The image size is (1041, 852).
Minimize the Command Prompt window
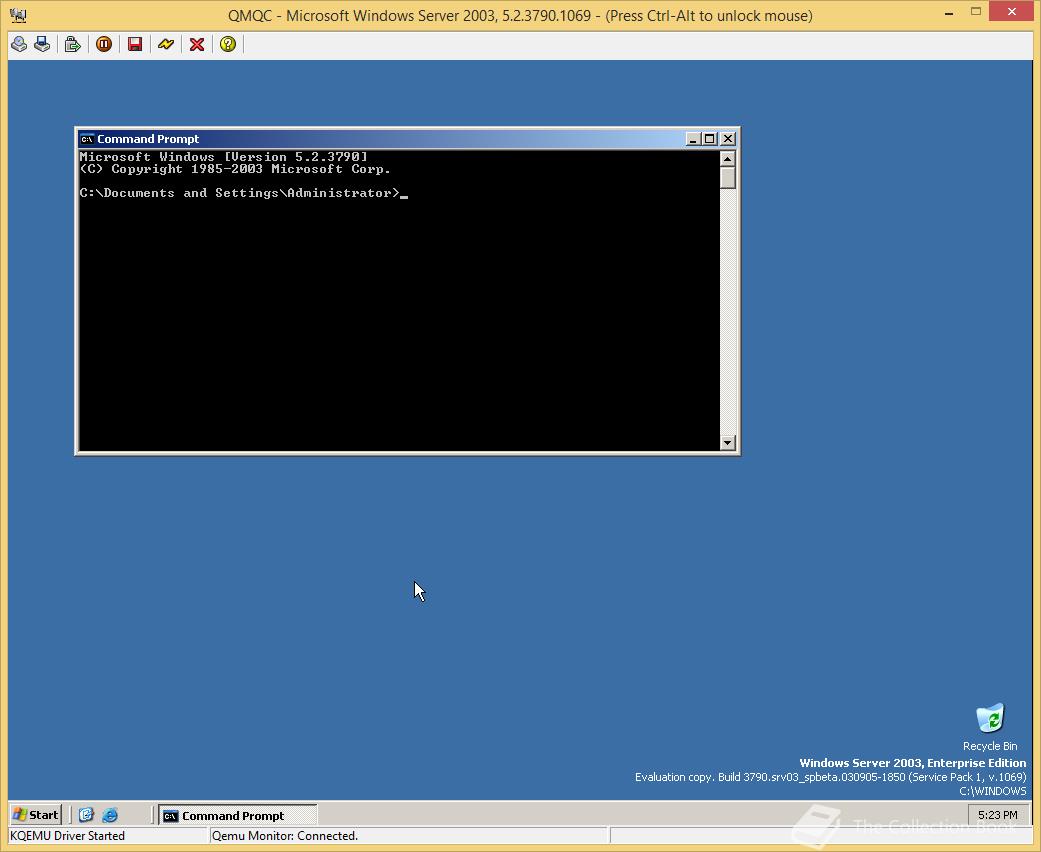[693, 139]
